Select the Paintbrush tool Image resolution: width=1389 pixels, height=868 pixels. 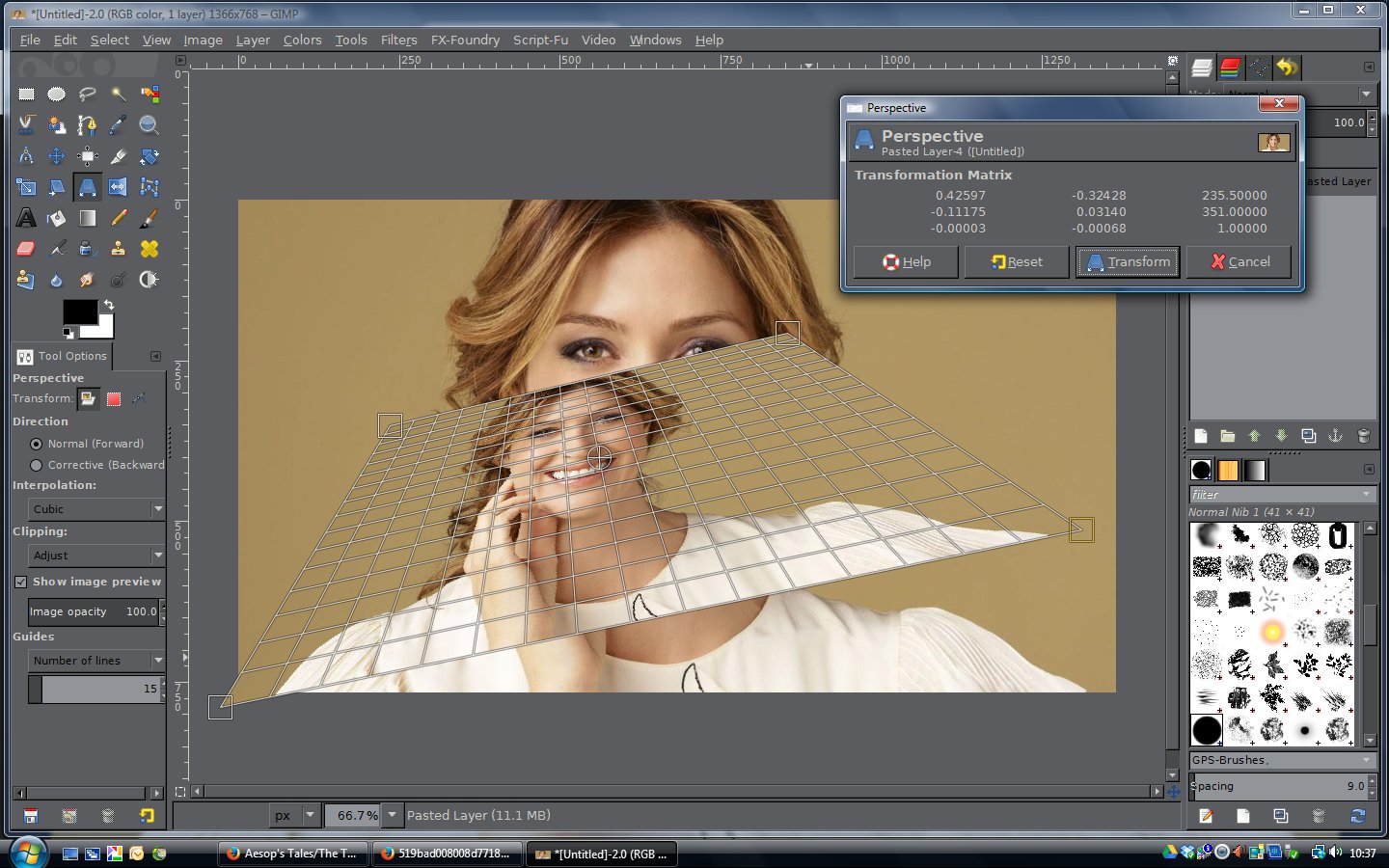pyautogui.click(x=150, y=218)
